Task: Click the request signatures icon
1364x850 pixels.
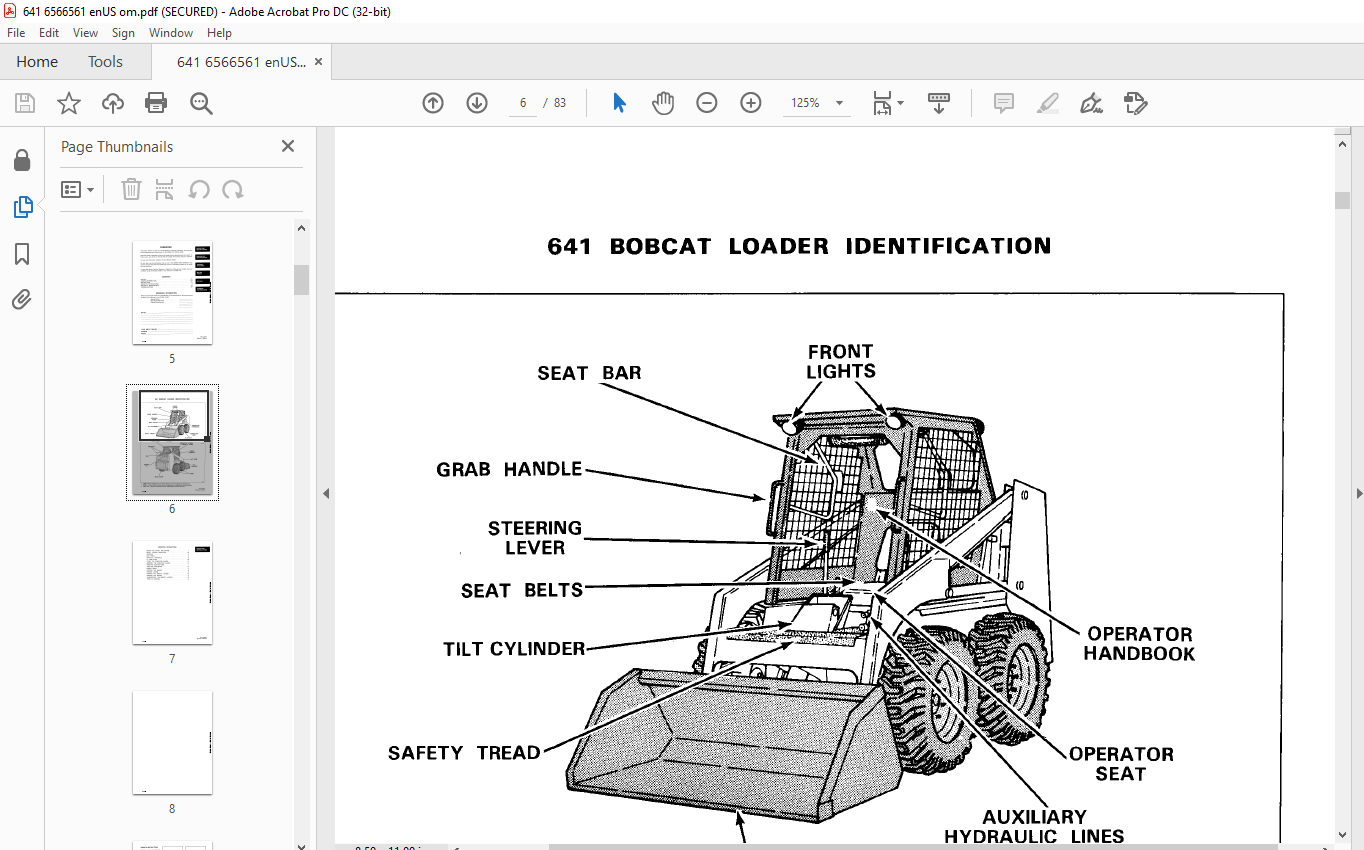Action: coord(1135,103)
